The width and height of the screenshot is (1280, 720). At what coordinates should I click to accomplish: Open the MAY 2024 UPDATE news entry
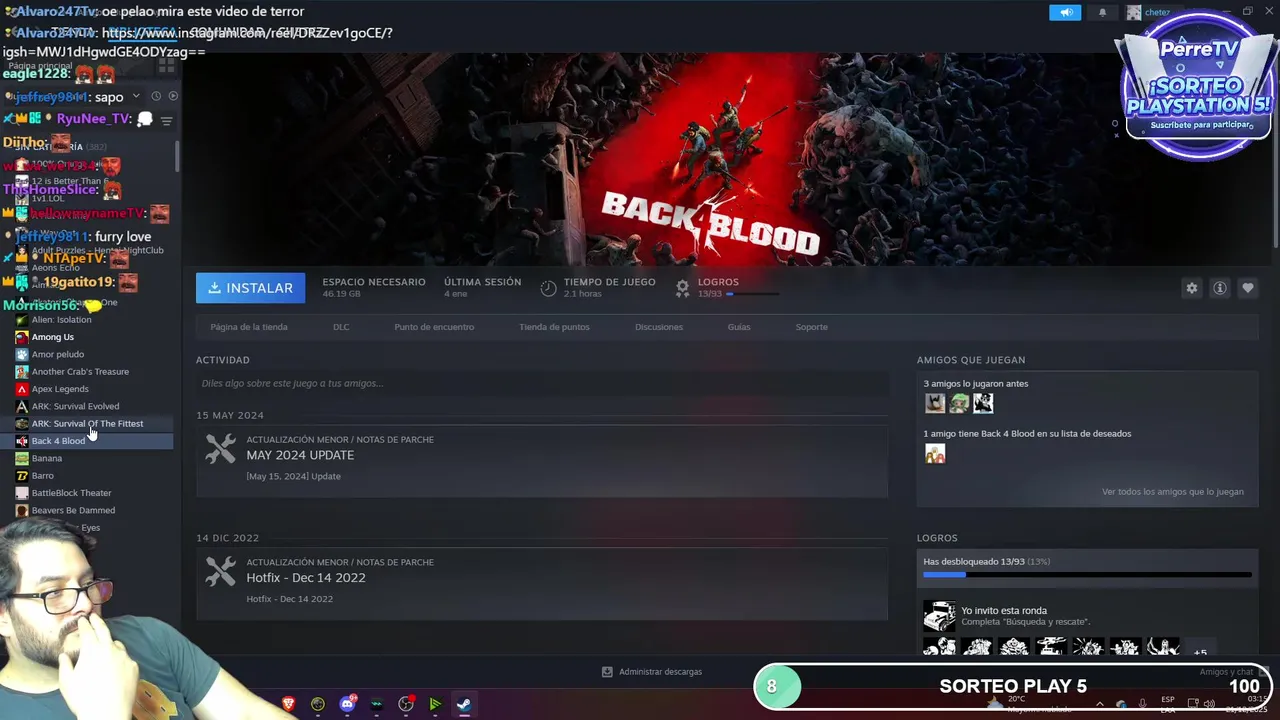click(x=542, y=461)
